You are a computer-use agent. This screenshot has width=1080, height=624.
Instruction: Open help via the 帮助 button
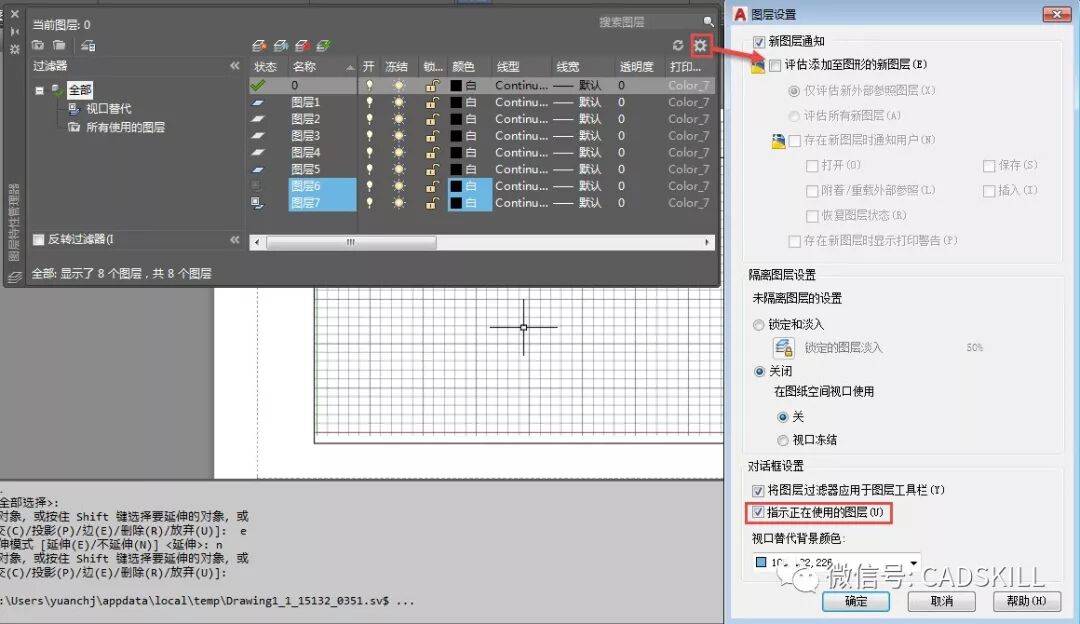pos(1027,601)
